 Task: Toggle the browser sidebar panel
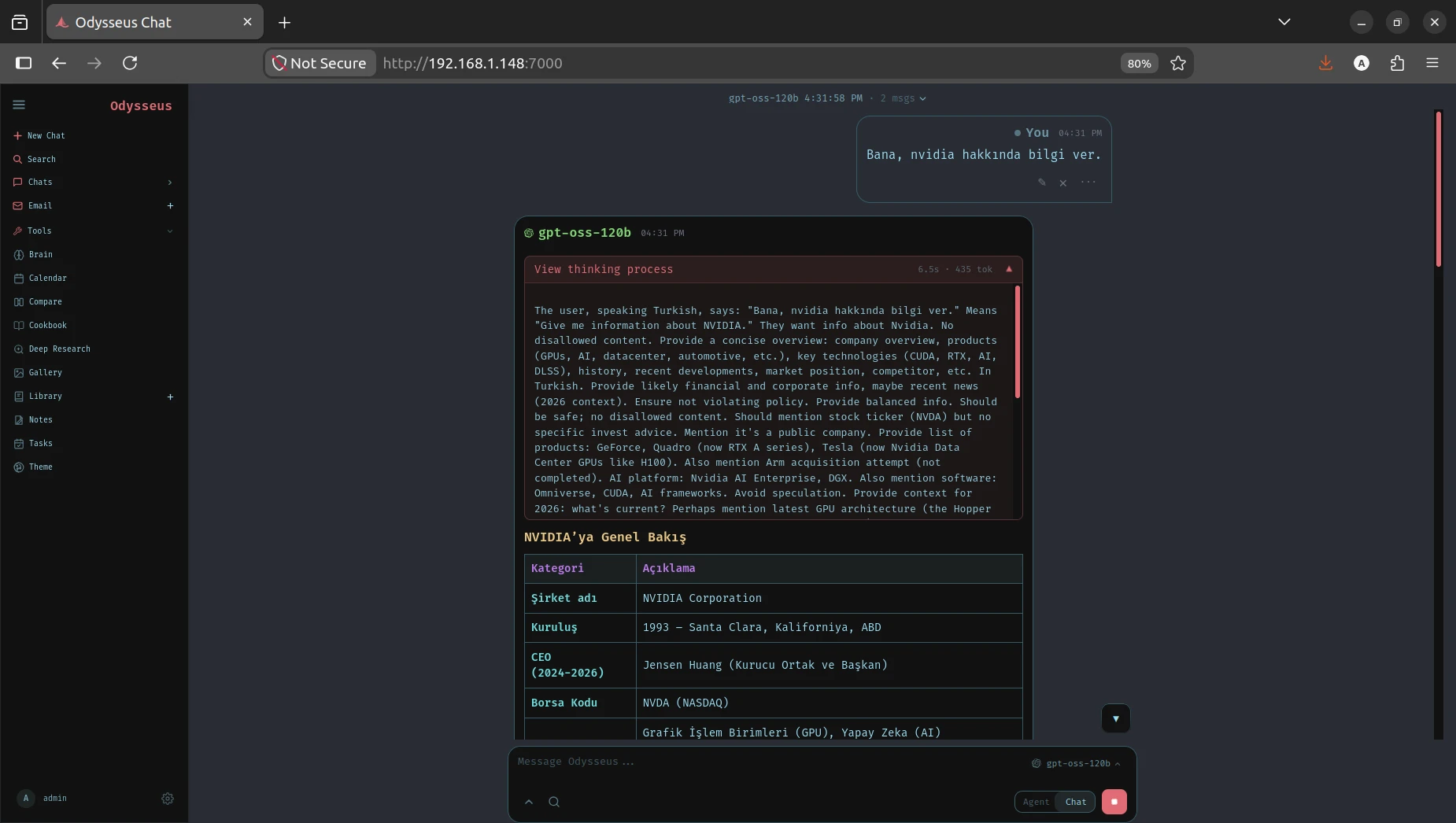coord(24,63)
